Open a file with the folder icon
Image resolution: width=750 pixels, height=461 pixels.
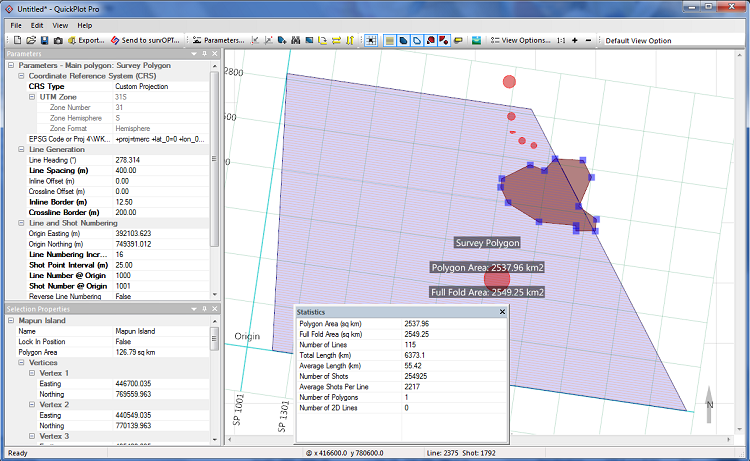coord(30,40)
